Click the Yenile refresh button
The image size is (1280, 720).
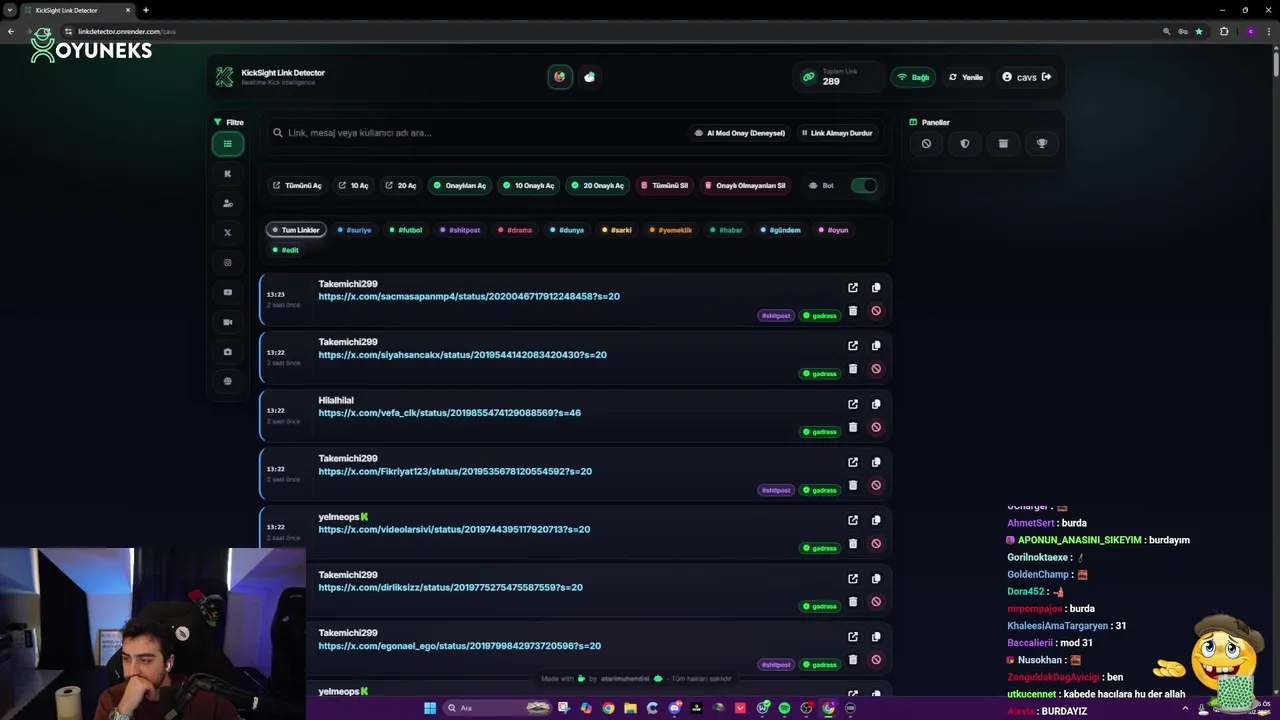966,77
